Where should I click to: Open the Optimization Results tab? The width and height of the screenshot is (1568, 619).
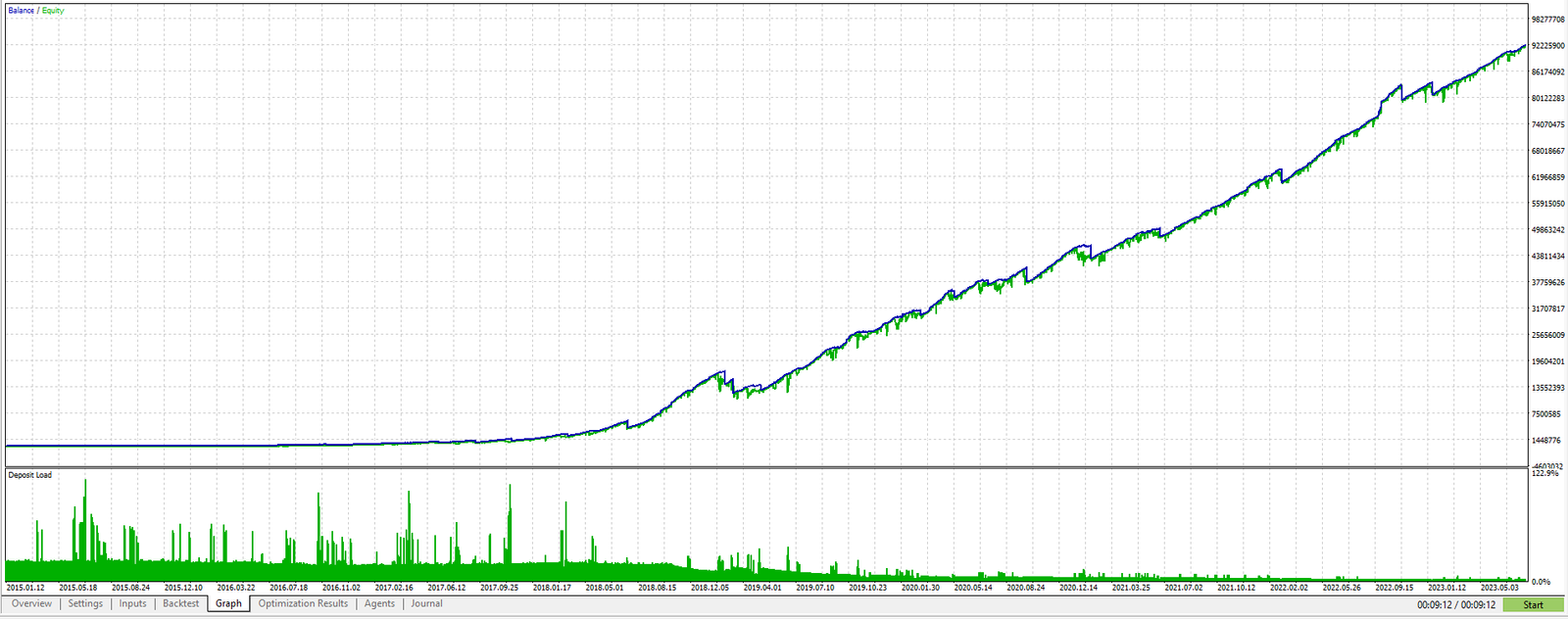(303, 603)
